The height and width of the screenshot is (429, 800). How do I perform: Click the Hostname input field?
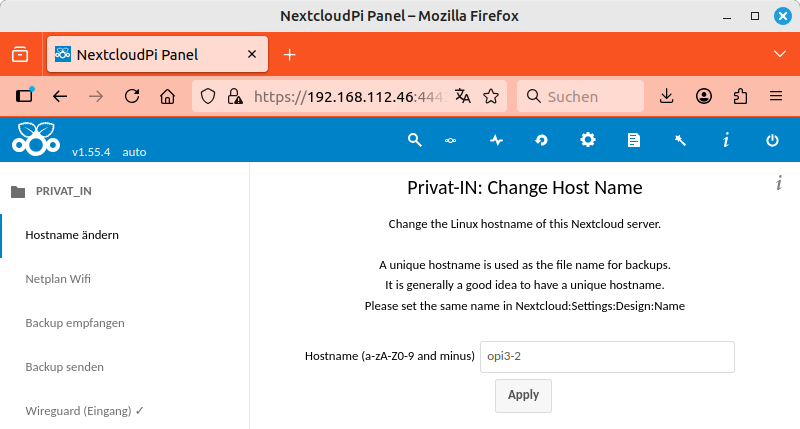pos(607,356)
